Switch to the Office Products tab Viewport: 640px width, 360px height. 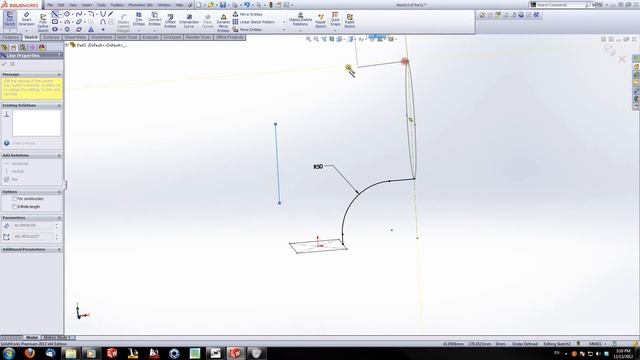(230, 37)
